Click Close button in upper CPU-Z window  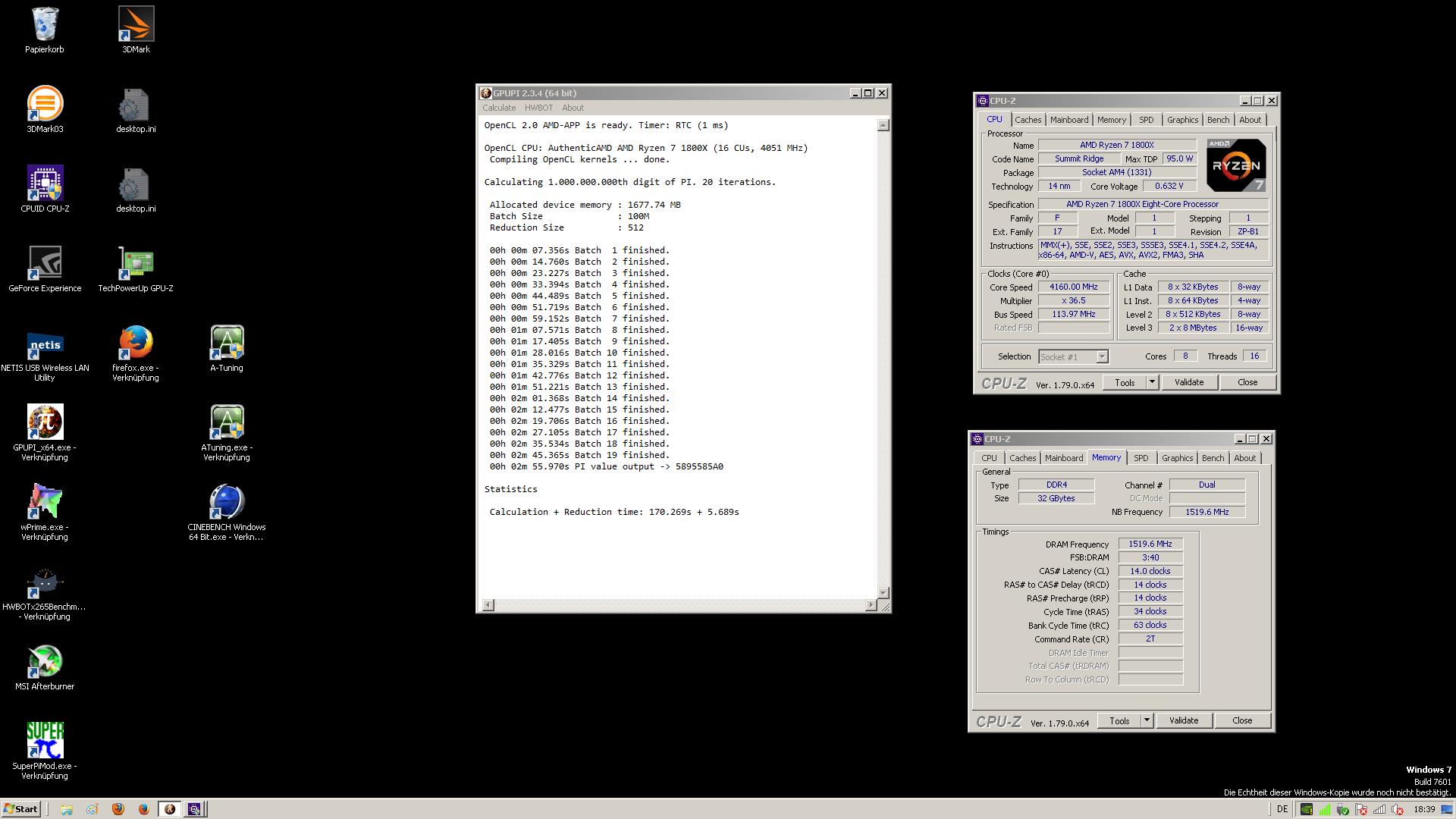(x=1247, y=382)
